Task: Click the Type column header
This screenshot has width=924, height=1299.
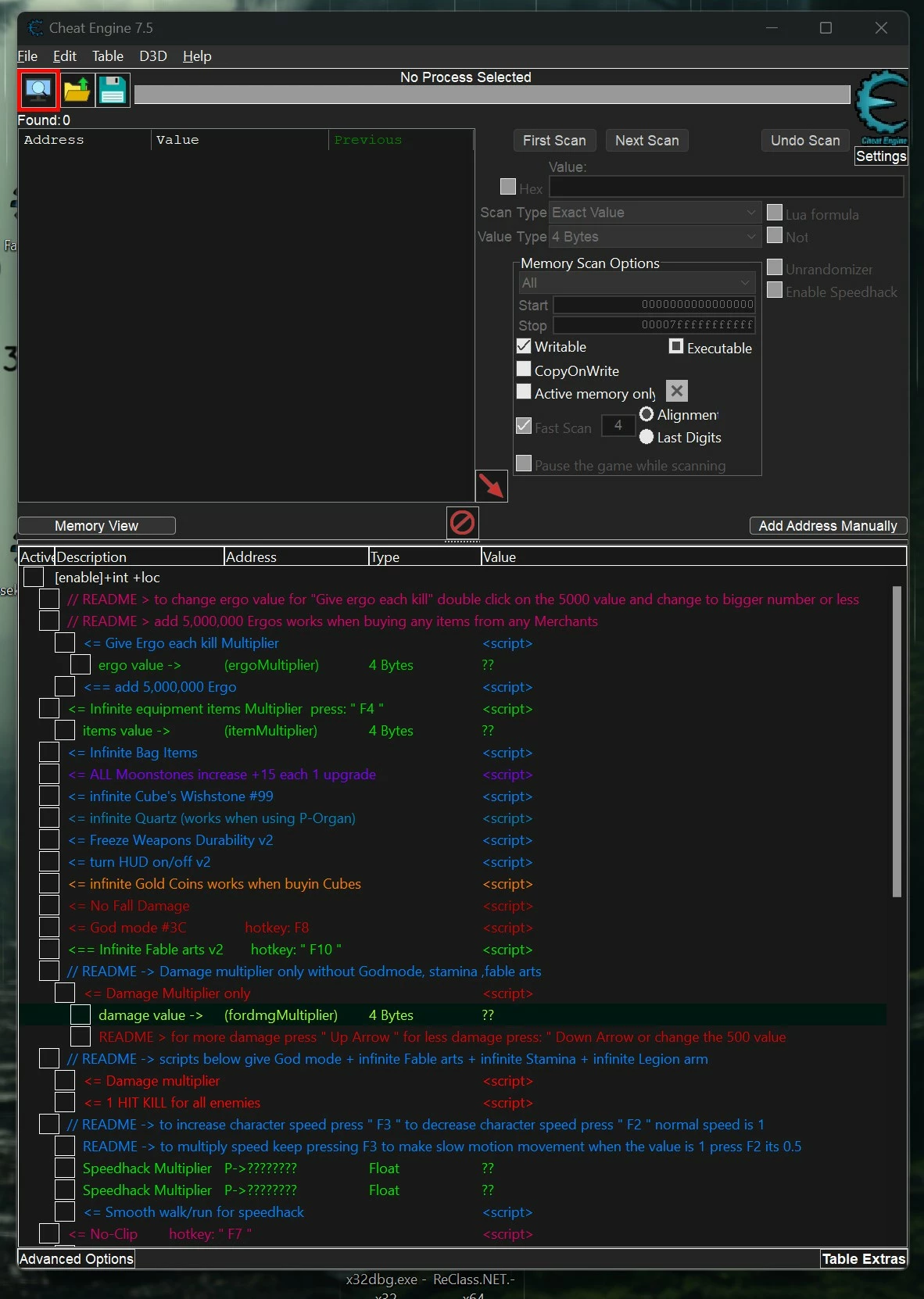Action: 424,557
